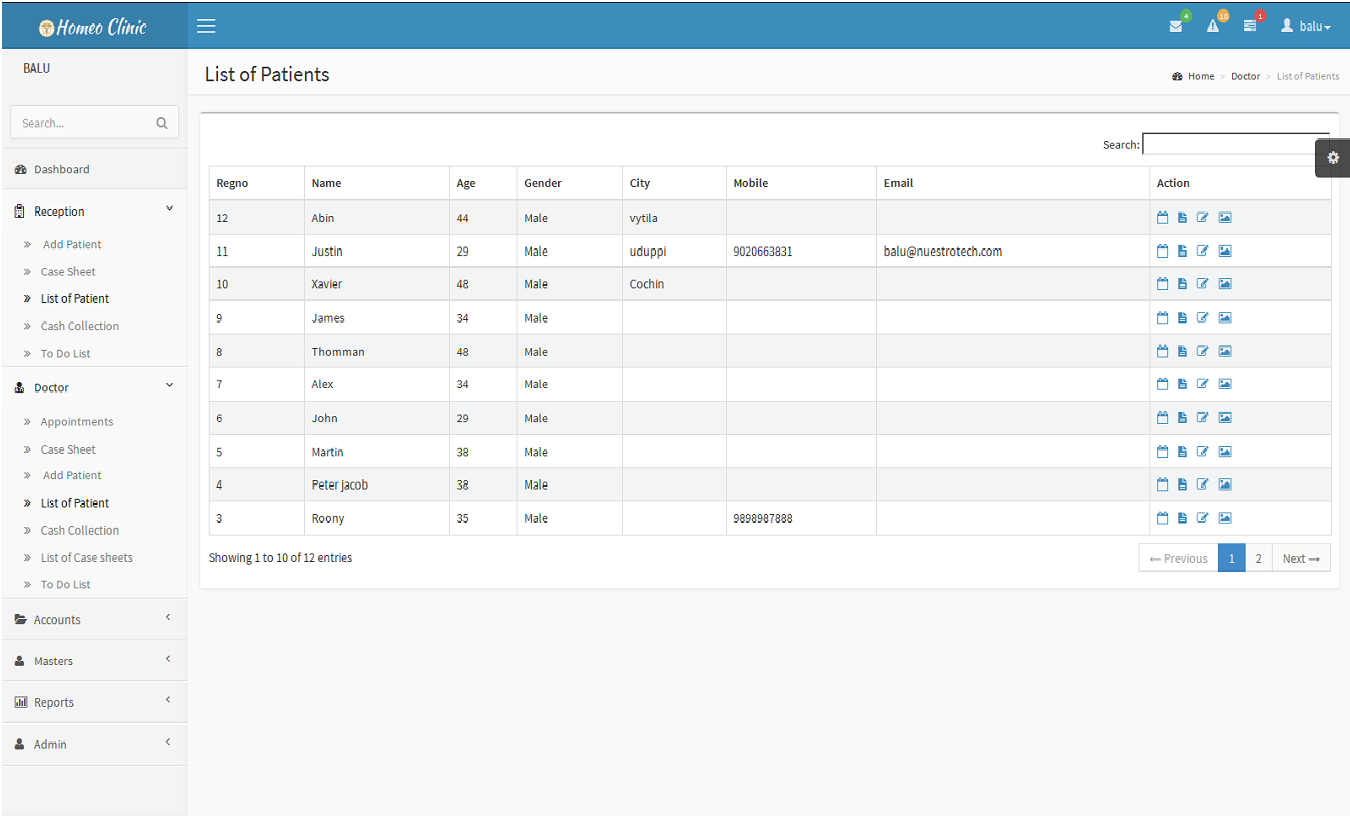Open the settings gear side tab
The width and height of the screenshot is (1350, 818).
[1332, 158]
